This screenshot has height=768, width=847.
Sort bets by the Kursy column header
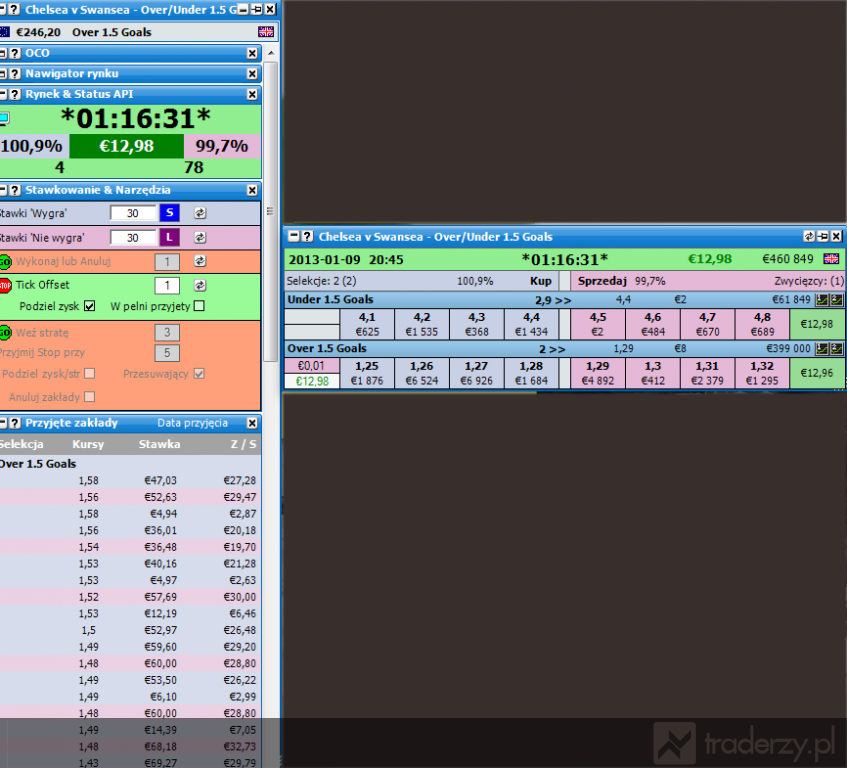pyautogui.click(x=88, y=444)
